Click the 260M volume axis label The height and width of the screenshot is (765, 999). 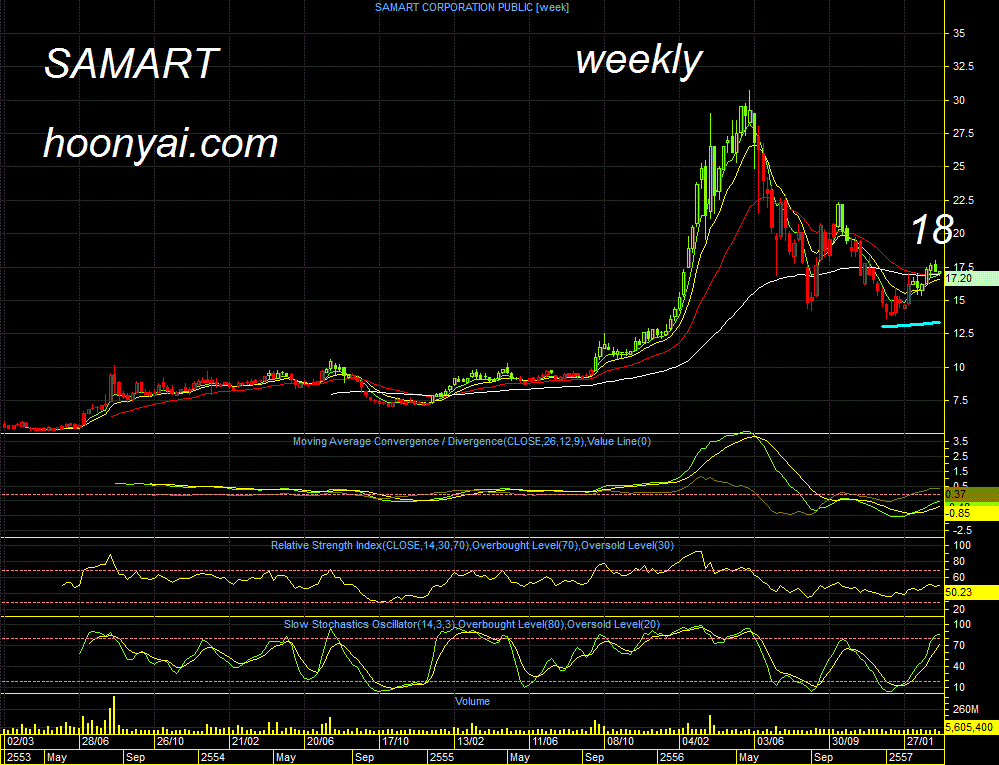tap(965, 709)
